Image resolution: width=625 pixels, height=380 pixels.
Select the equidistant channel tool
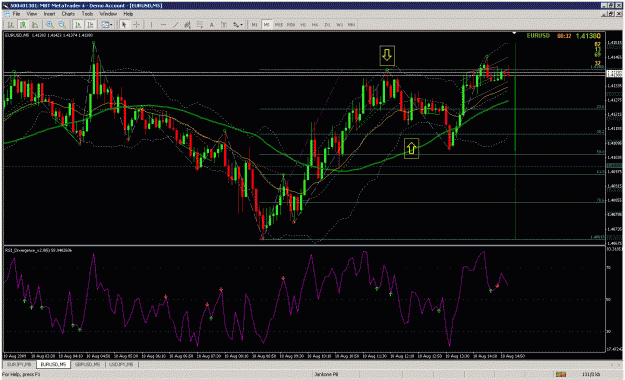188,25
